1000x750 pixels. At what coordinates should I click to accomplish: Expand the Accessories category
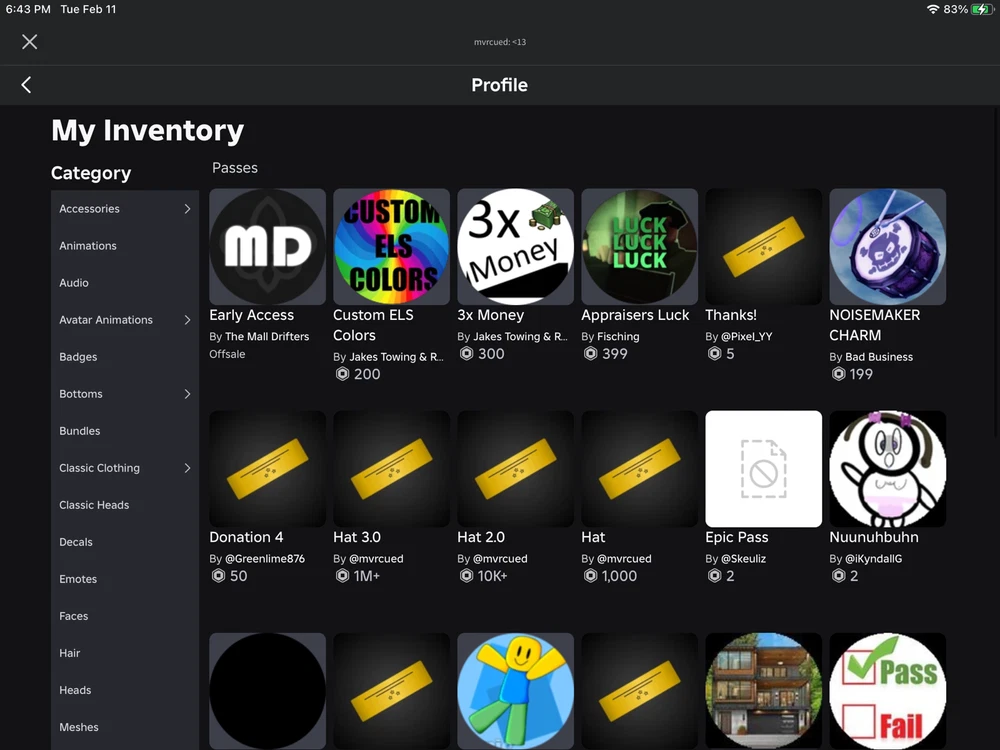click(187, 209)
